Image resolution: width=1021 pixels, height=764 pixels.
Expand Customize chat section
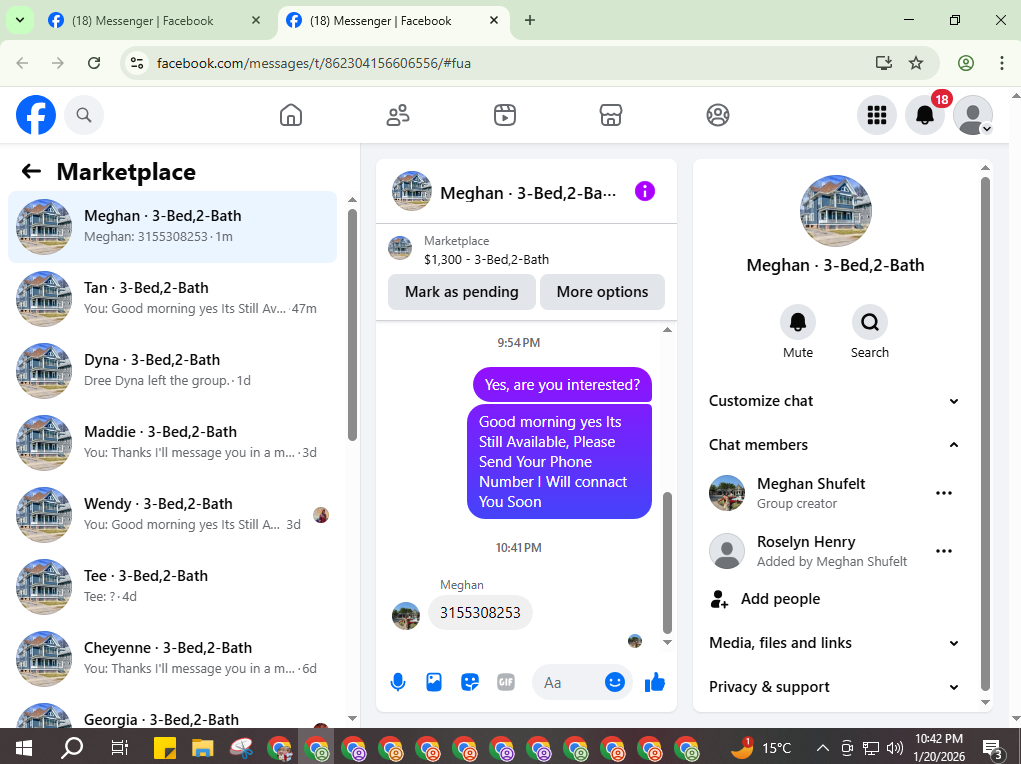coord(833,401)
